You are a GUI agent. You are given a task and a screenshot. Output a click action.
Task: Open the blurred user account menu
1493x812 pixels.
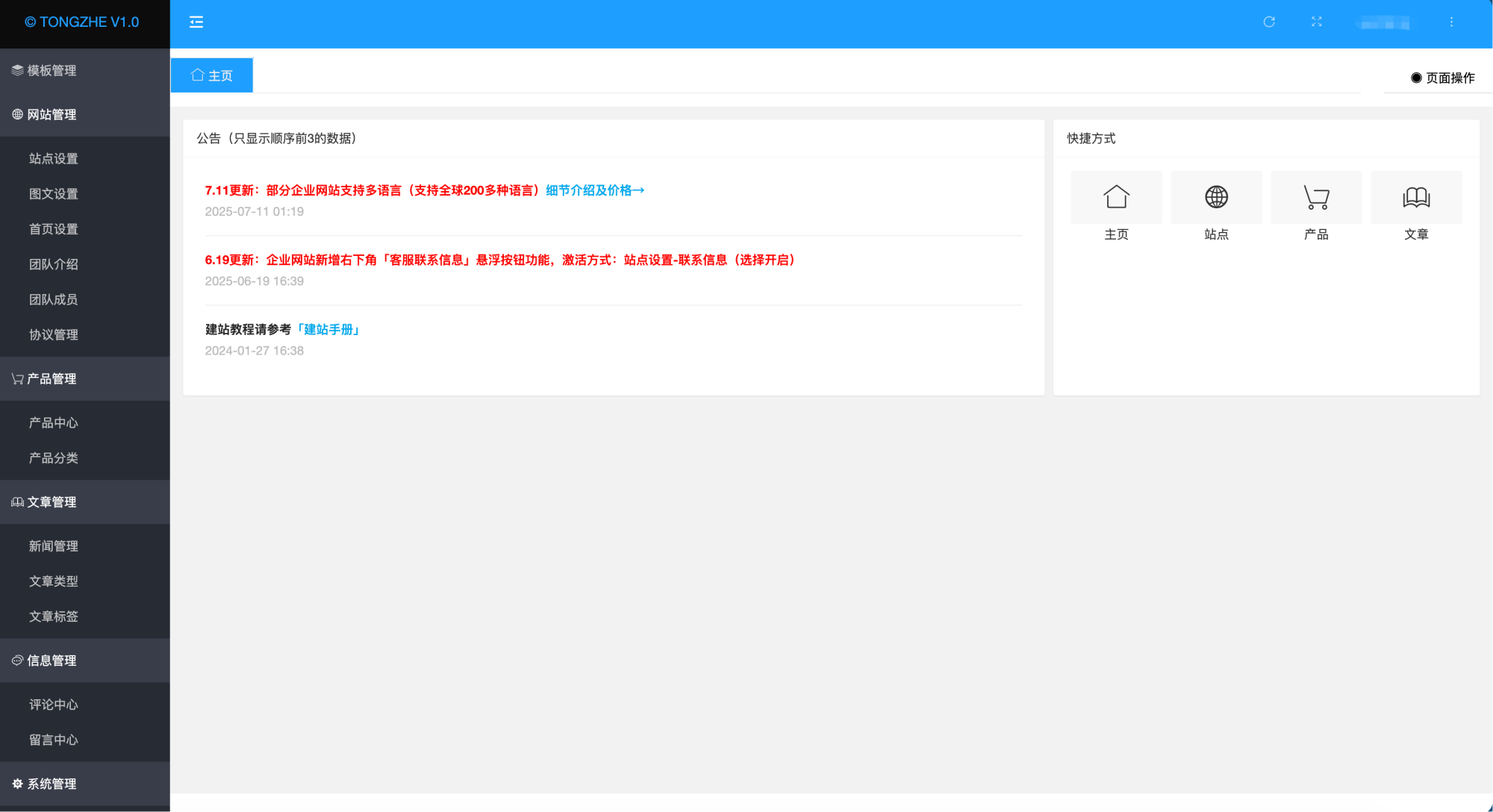tap(1384, 22)
